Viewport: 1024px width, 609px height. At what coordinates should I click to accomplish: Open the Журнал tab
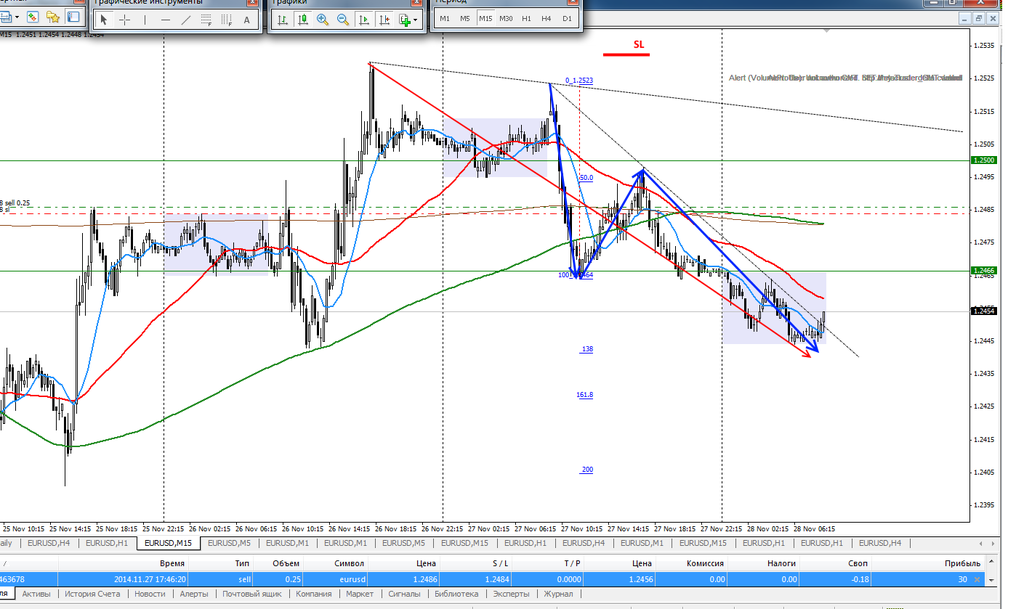point(558,594)
